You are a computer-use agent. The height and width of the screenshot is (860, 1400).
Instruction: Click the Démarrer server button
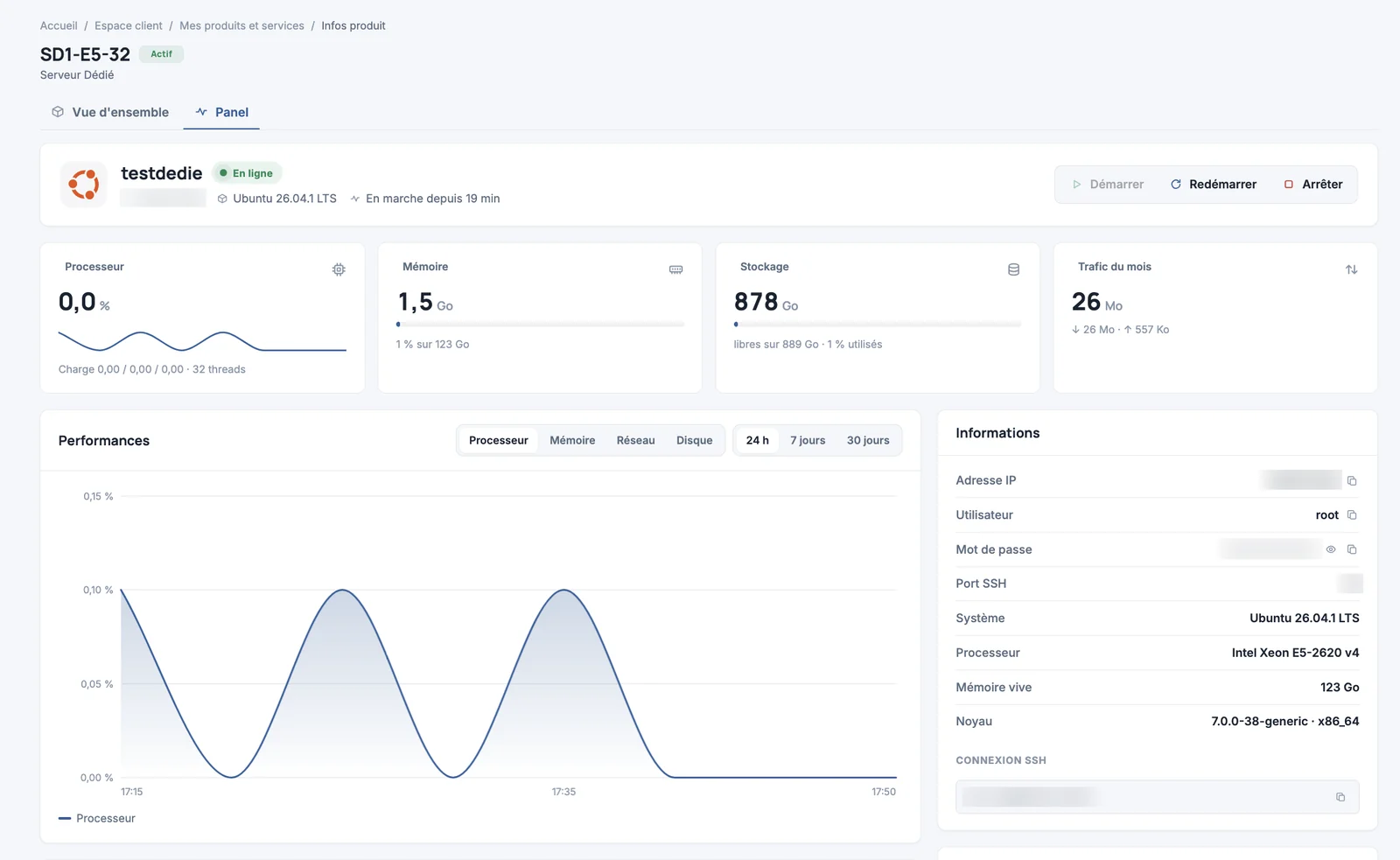[1108, 185]
